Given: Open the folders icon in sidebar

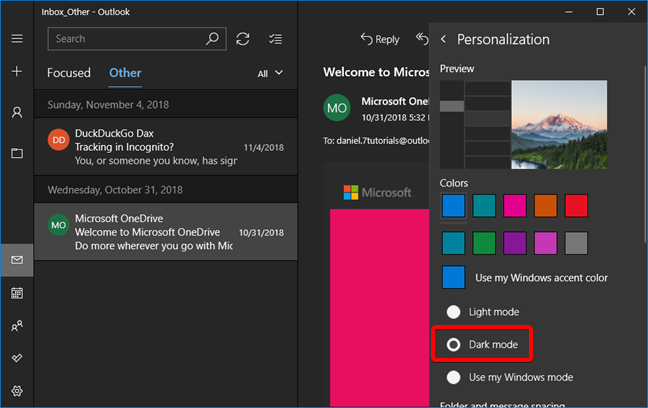Looking at the screenshot, I should (x=17, y=153).
